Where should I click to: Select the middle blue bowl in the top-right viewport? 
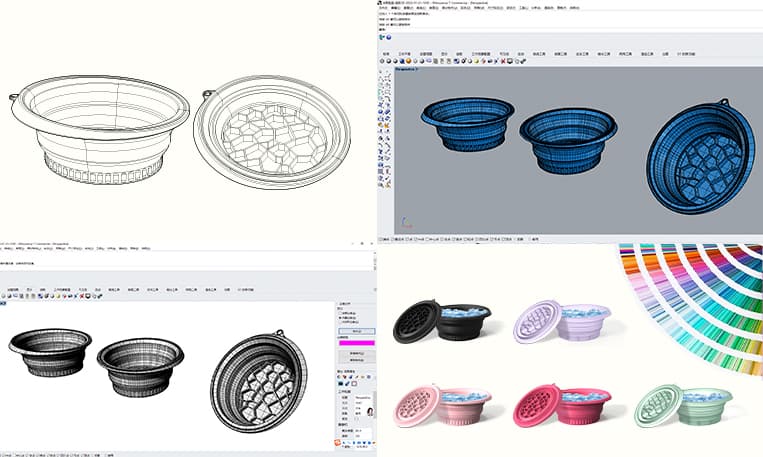[568, 140]
